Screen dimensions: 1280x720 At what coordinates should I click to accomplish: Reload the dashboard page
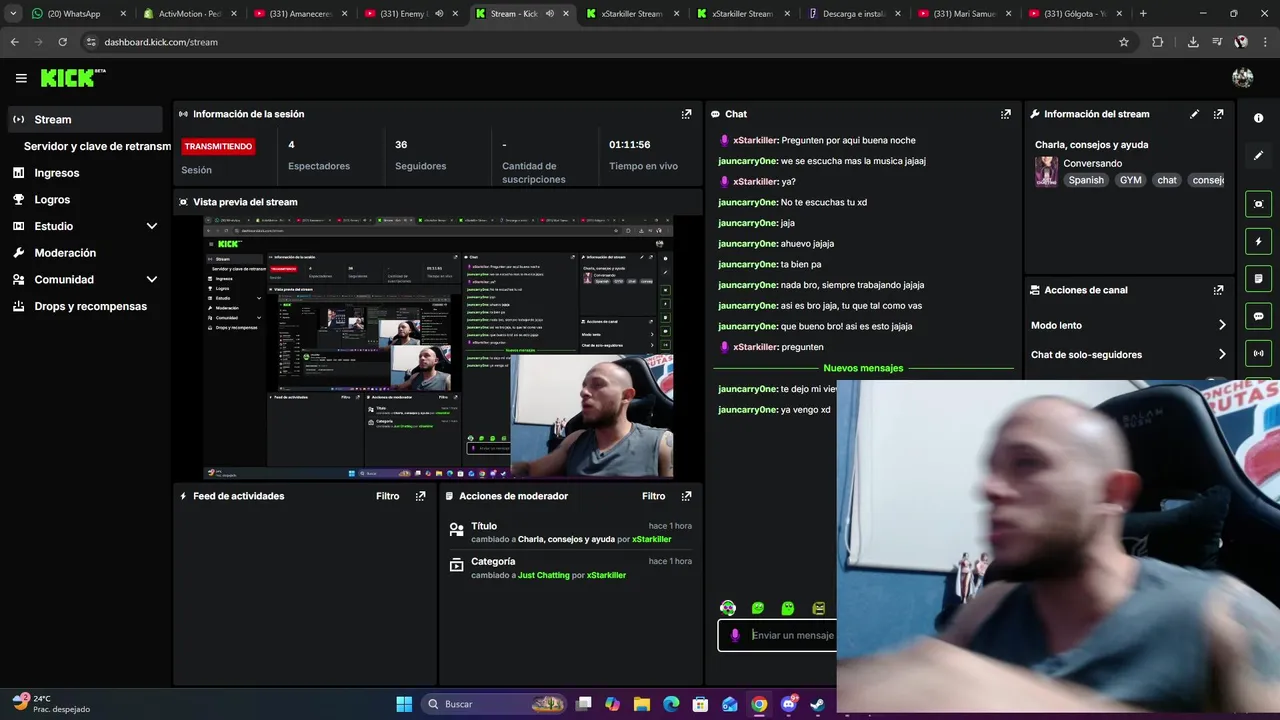click(63, 42)
